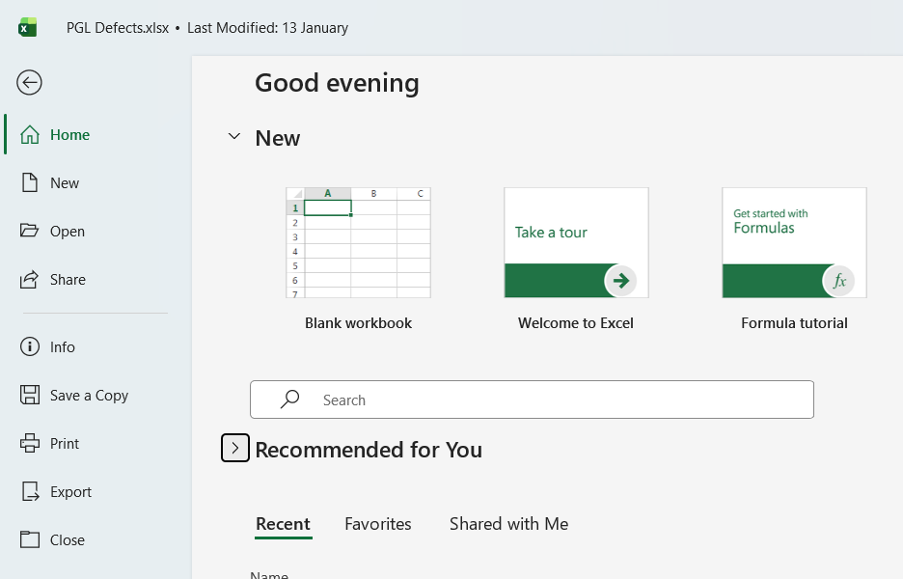Click the Share option in sidebar

[x=66, y=279]
